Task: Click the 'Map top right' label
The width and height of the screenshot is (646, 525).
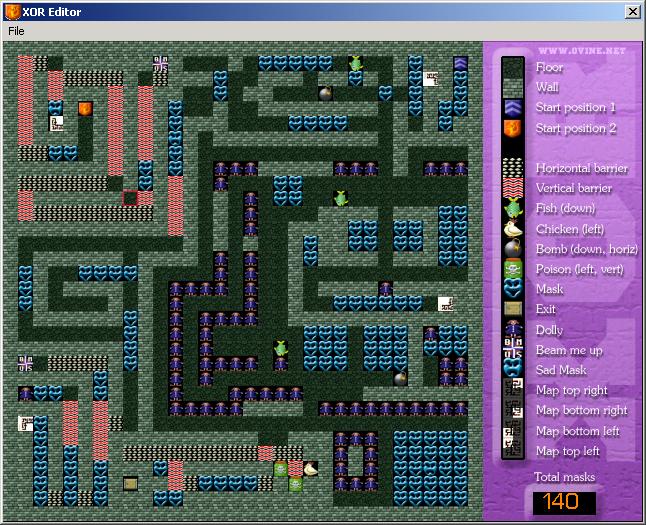Action: (571, 390)
